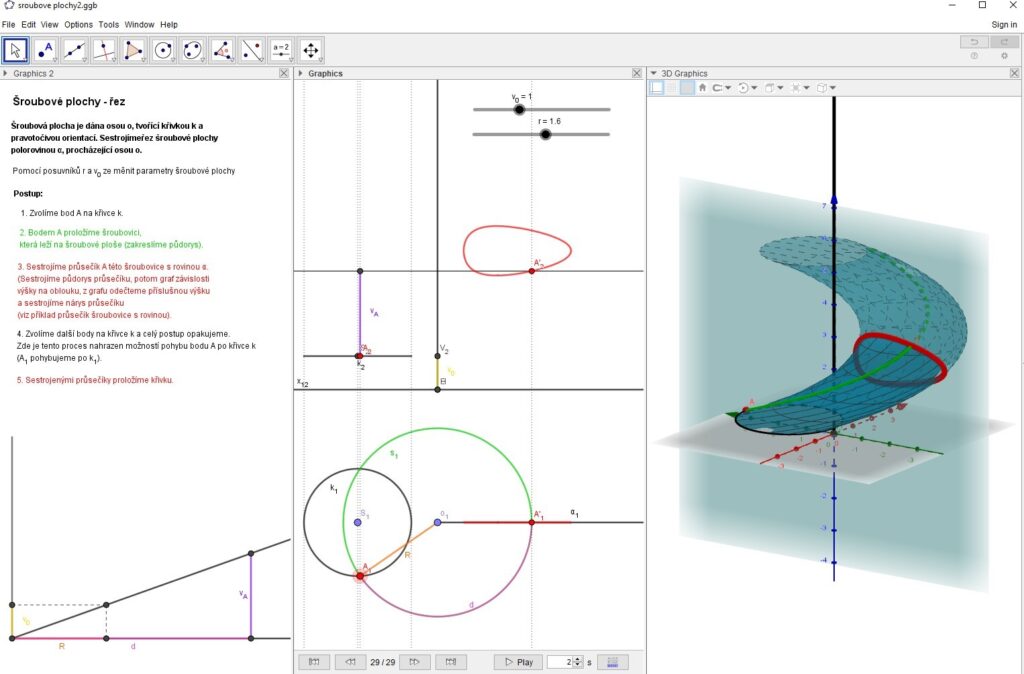Screen dimensions: 1024x674
Task: Toggle the grid in 3D Graphics
Action: click(x=672, y=88)
